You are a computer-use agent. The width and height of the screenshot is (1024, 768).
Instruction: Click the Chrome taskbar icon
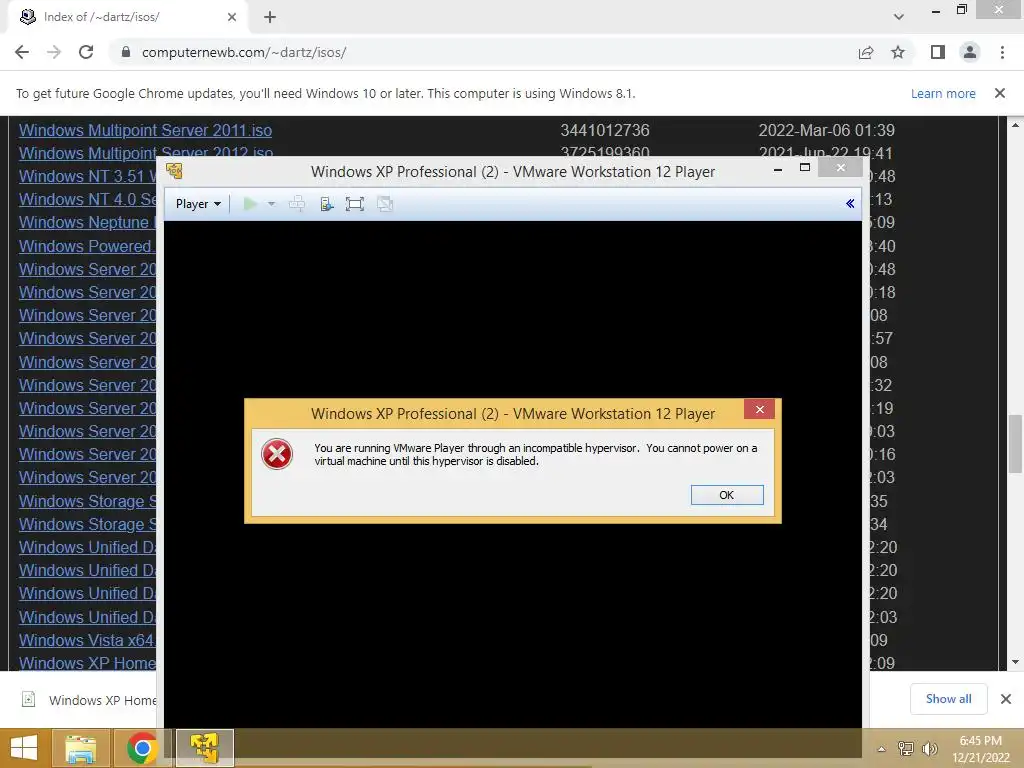[142, 748]
